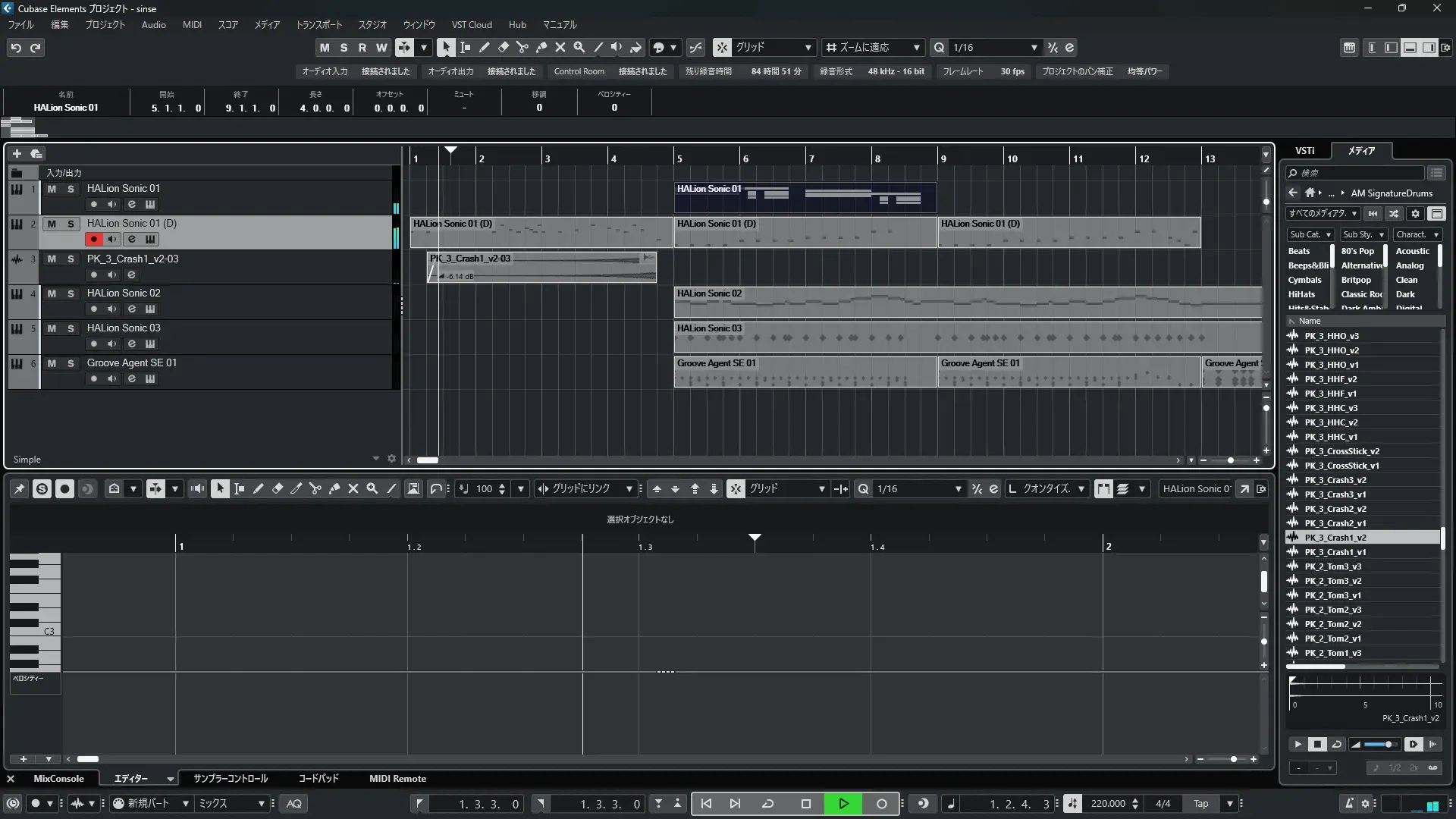
Task: Solo the HALion Sonic 03 track
Action: [71, 328]
